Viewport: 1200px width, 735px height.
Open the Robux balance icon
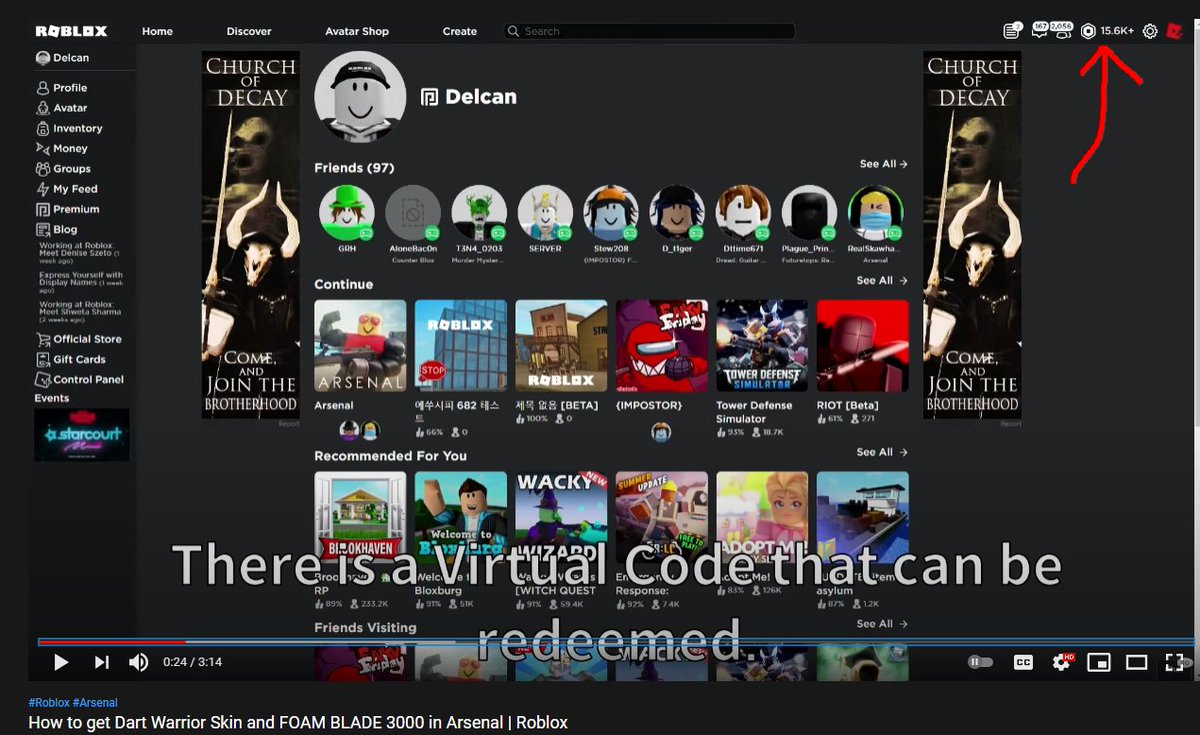tap(1088, 31)
